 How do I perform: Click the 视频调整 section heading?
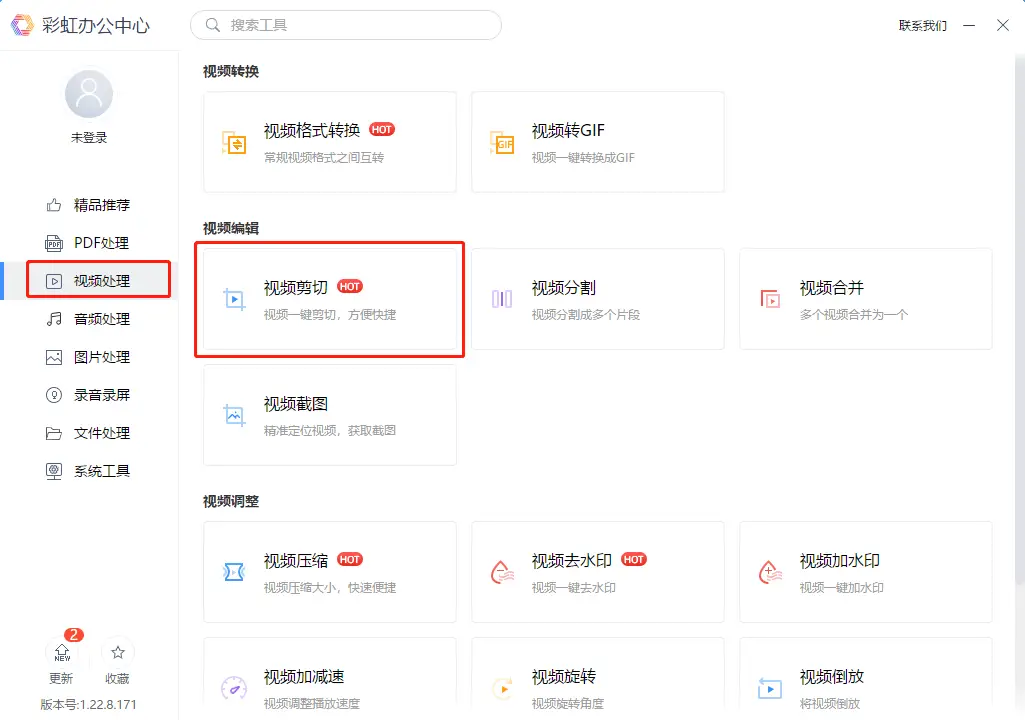coord(231,502)
